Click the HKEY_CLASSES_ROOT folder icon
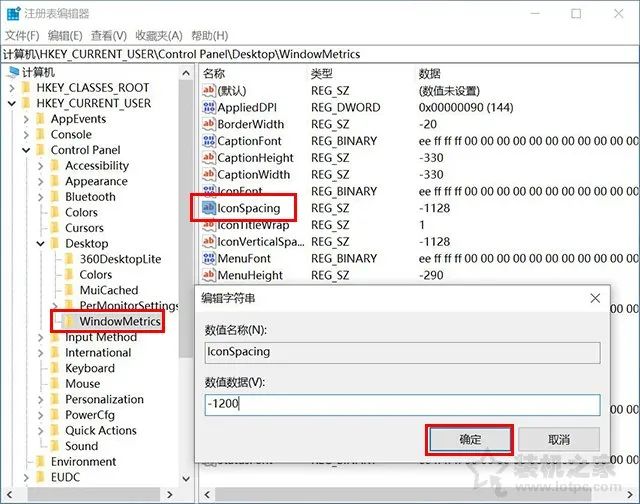Screen dimensions: 640x504 (27, 88)
